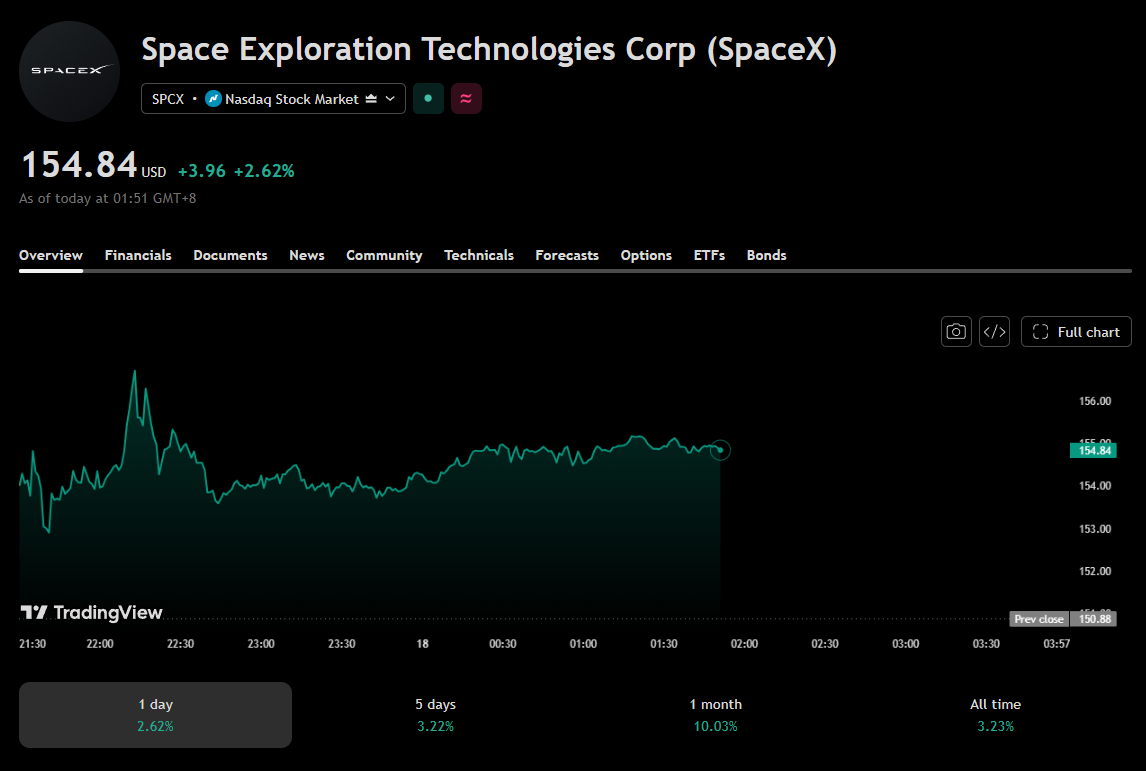1146x771 pixels.
Task: Take a chart snapshot with camera icon
Action: tap(956, 332)
